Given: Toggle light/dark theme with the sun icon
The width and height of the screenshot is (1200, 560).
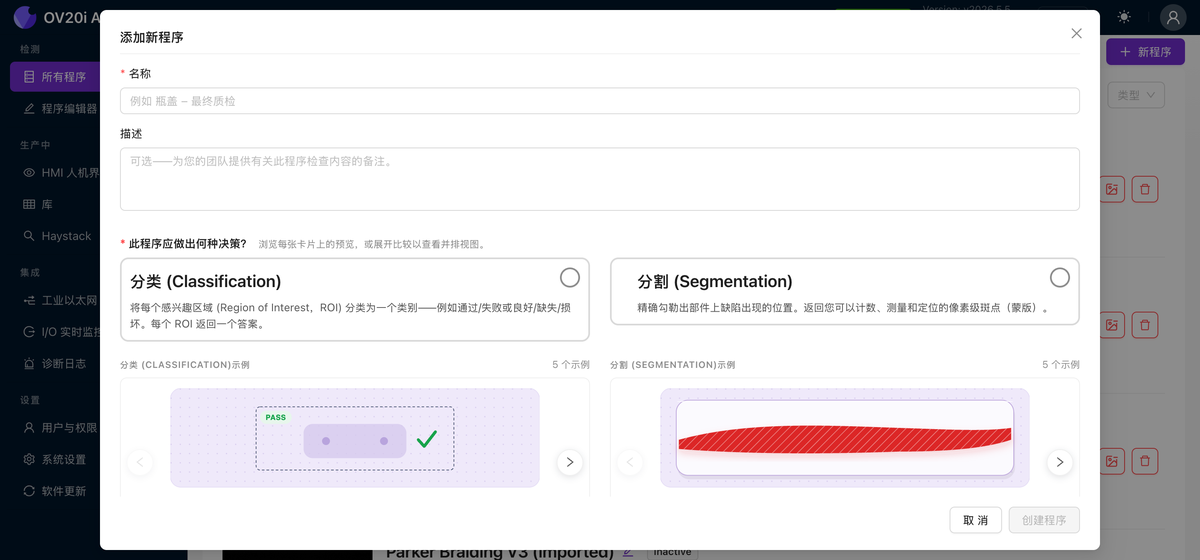Looking at the screenshot, I should (x=1125, y=17).
